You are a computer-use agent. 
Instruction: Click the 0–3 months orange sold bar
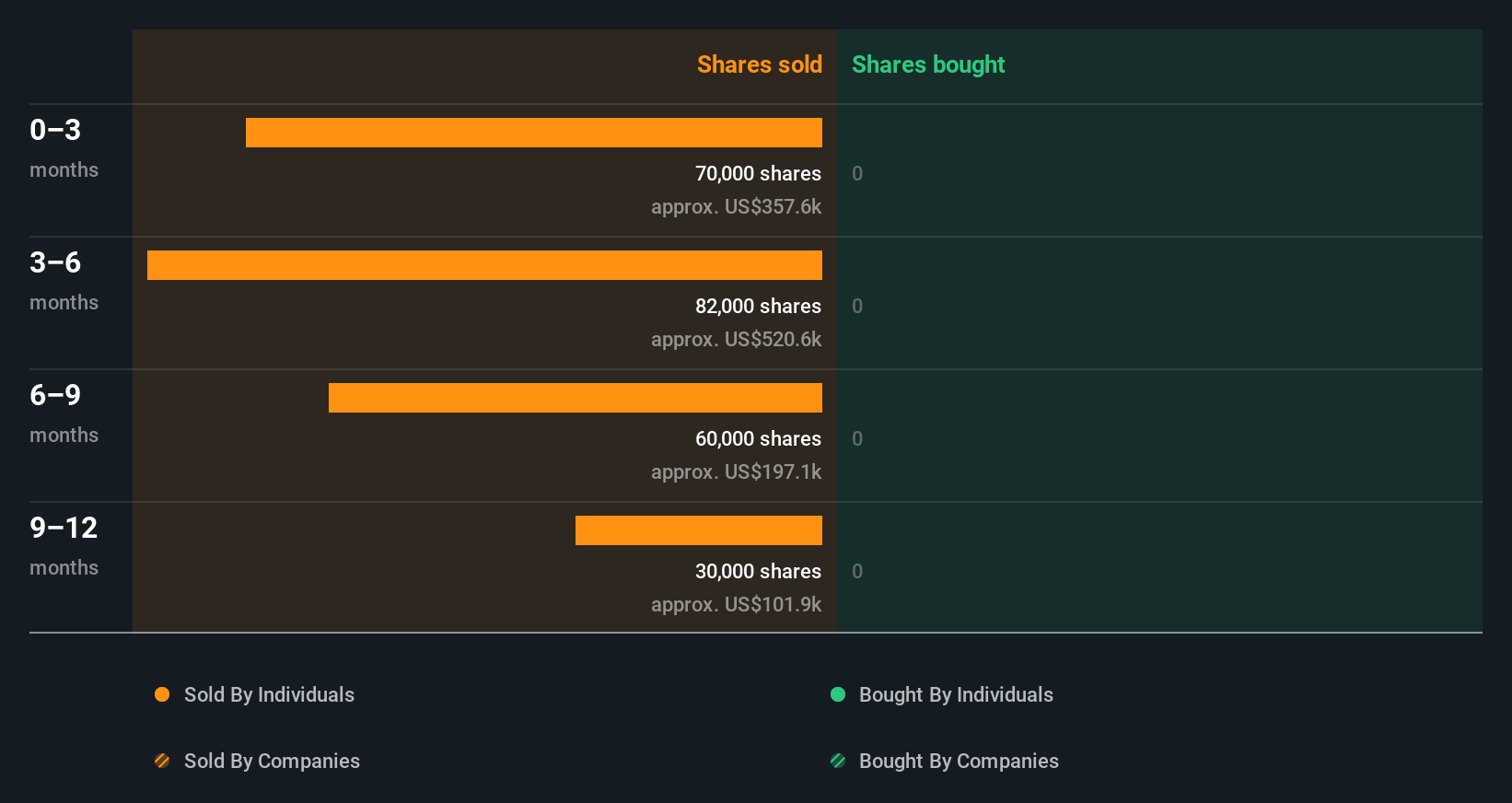534,133
